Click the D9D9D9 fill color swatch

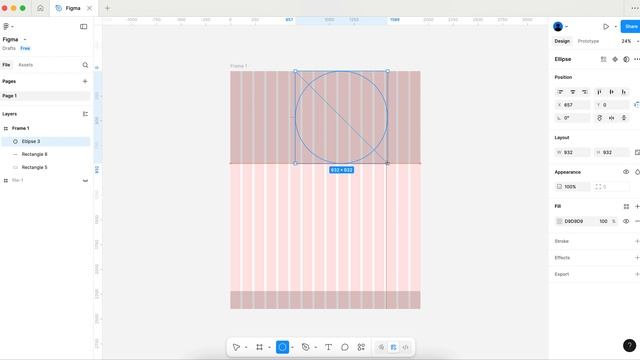coord(560,221)
